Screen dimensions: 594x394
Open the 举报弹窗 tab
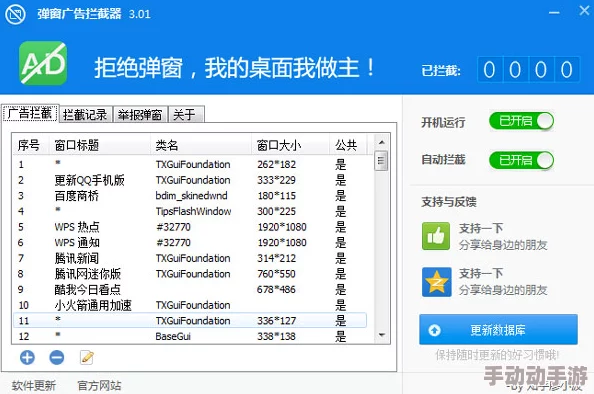[140, 114]
